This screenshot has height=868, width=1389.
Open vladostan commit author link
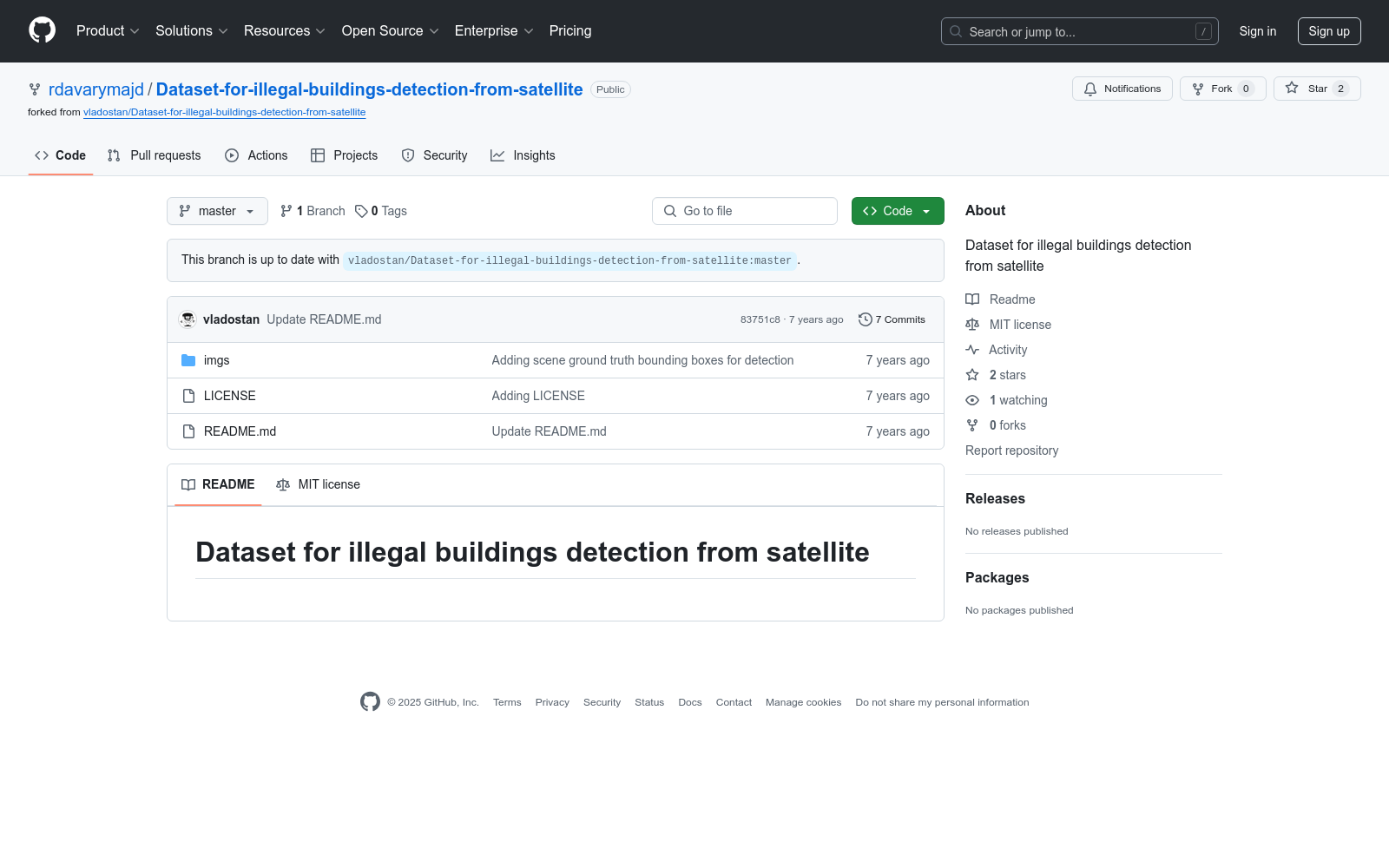231,319
